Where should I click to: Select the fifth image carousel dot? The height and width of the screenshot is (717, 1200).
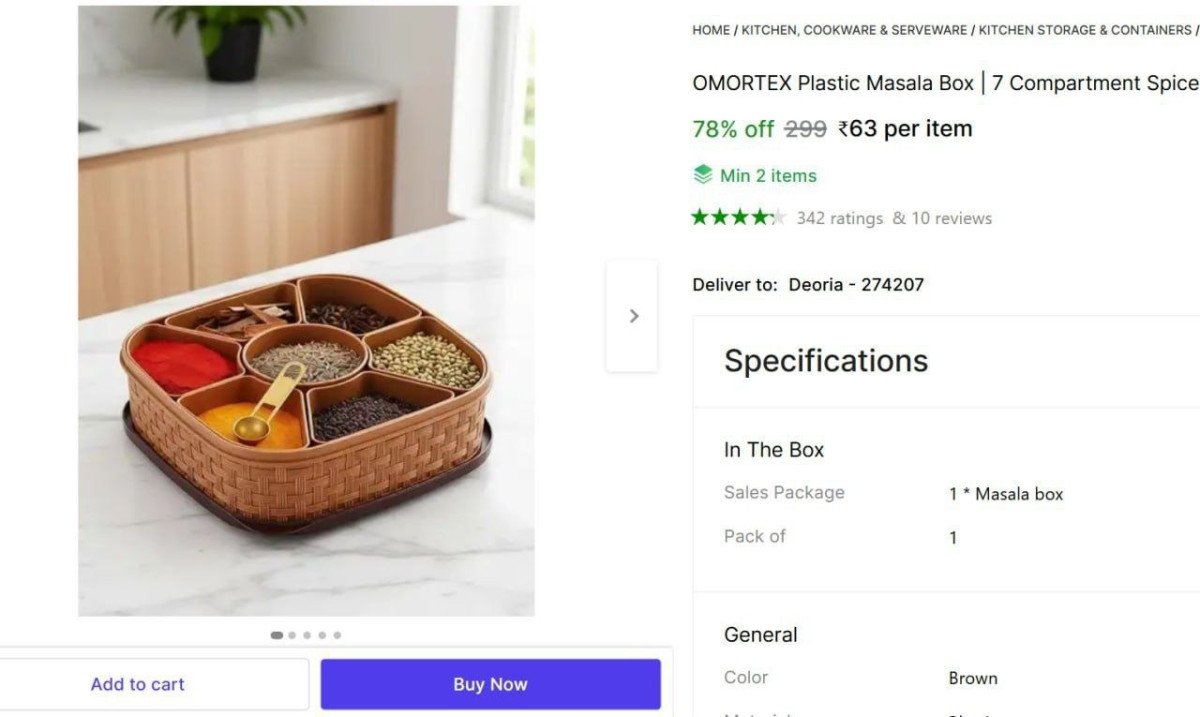337,635
